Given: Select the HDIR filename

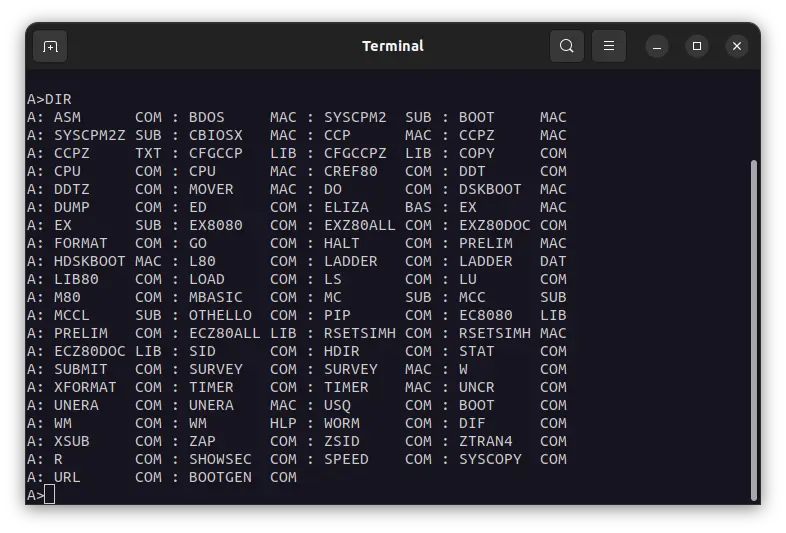Looking at the screenshot, I should click(x=341, y=351).
